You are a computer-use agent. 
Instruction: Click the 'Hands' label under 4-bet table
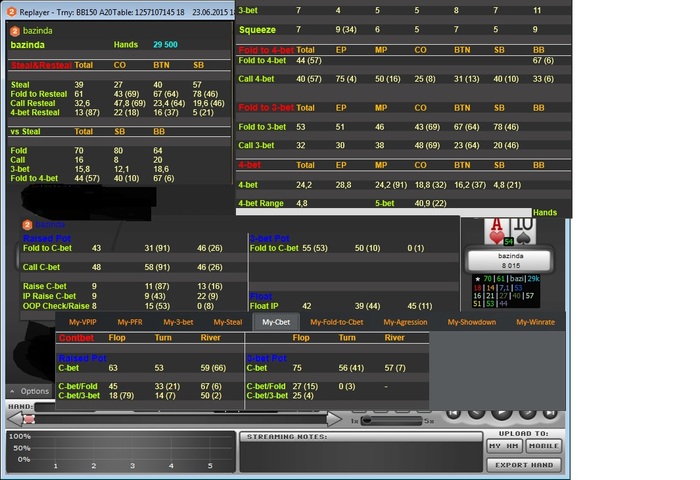pyautogui.click(x=545, y=213)
